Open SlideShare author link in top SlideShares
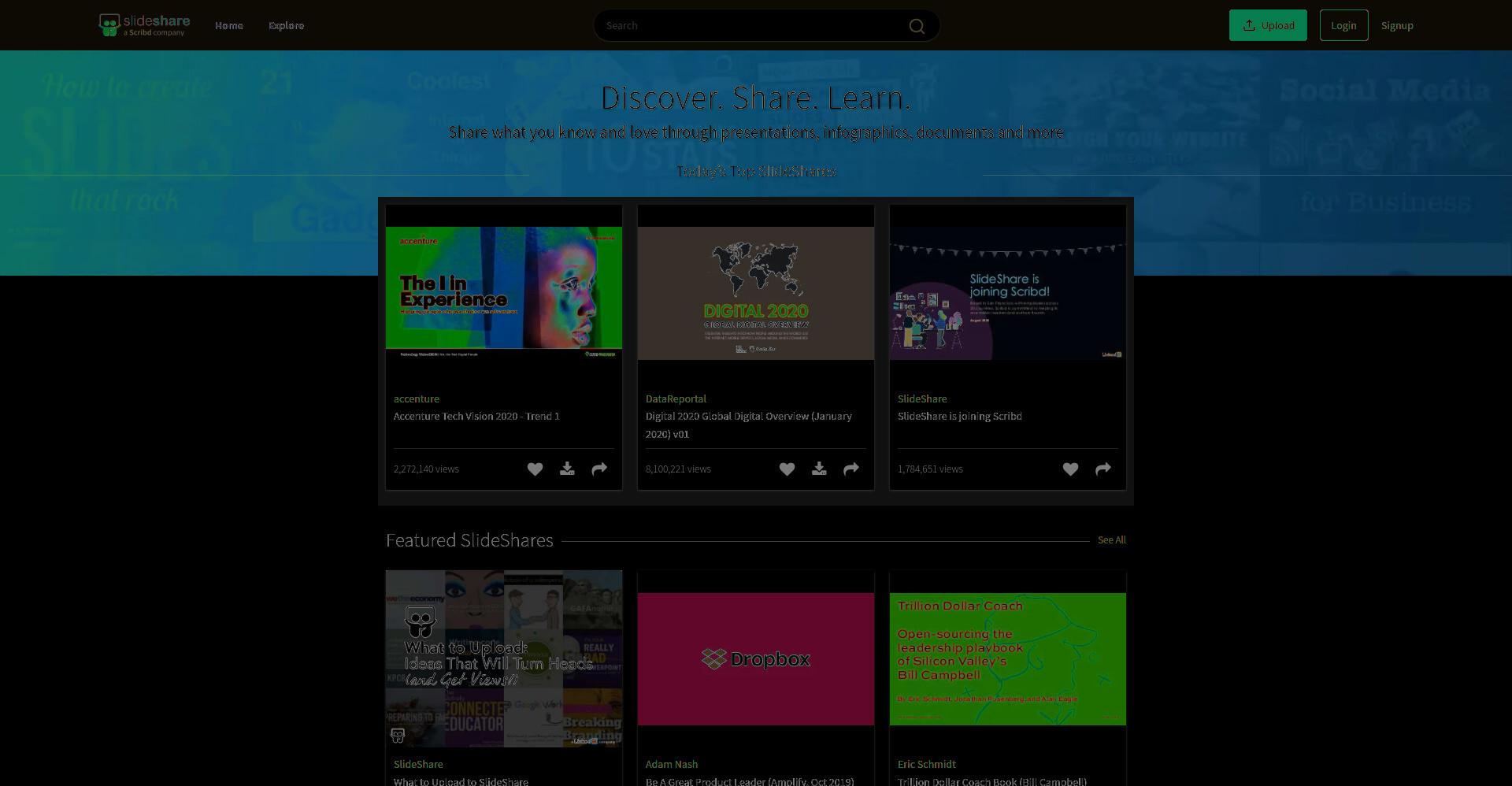The image size is (1512, 786). pyautogui.click(x=922, y=399)
